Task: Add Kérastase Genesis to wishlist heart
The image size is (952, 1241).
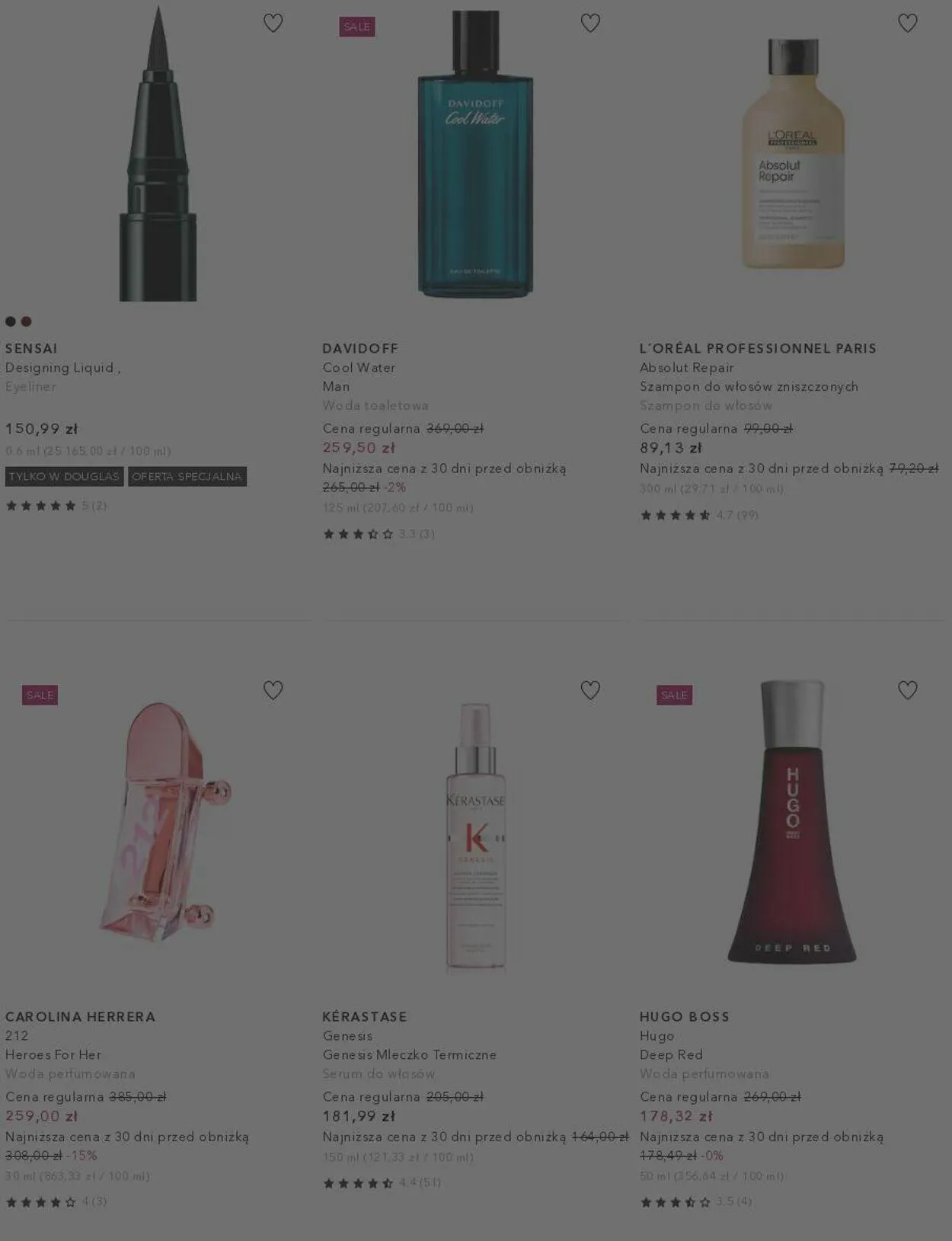Action: coord(590,690)
